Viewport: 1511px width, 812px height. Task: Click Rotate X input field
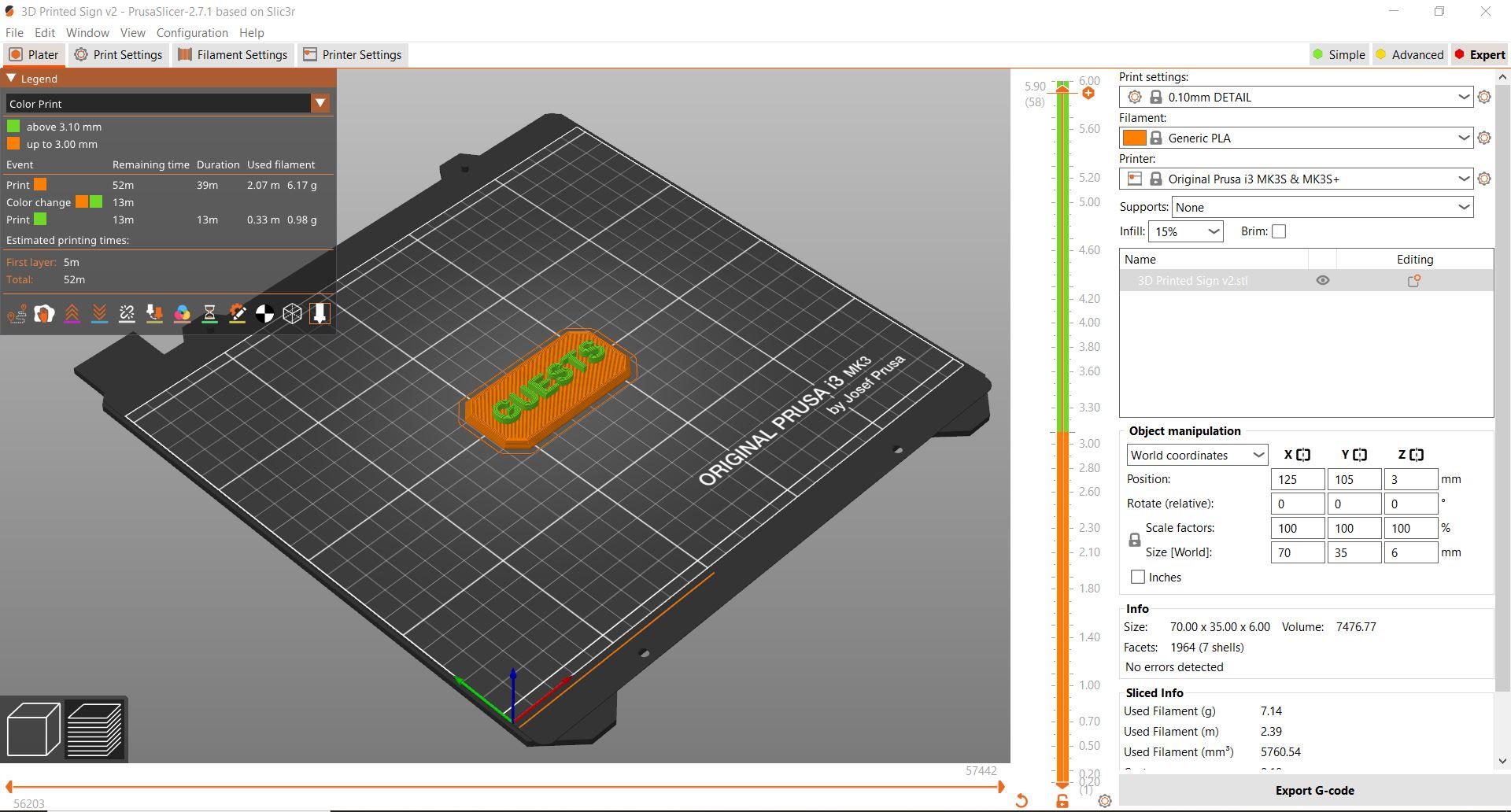1298,504
